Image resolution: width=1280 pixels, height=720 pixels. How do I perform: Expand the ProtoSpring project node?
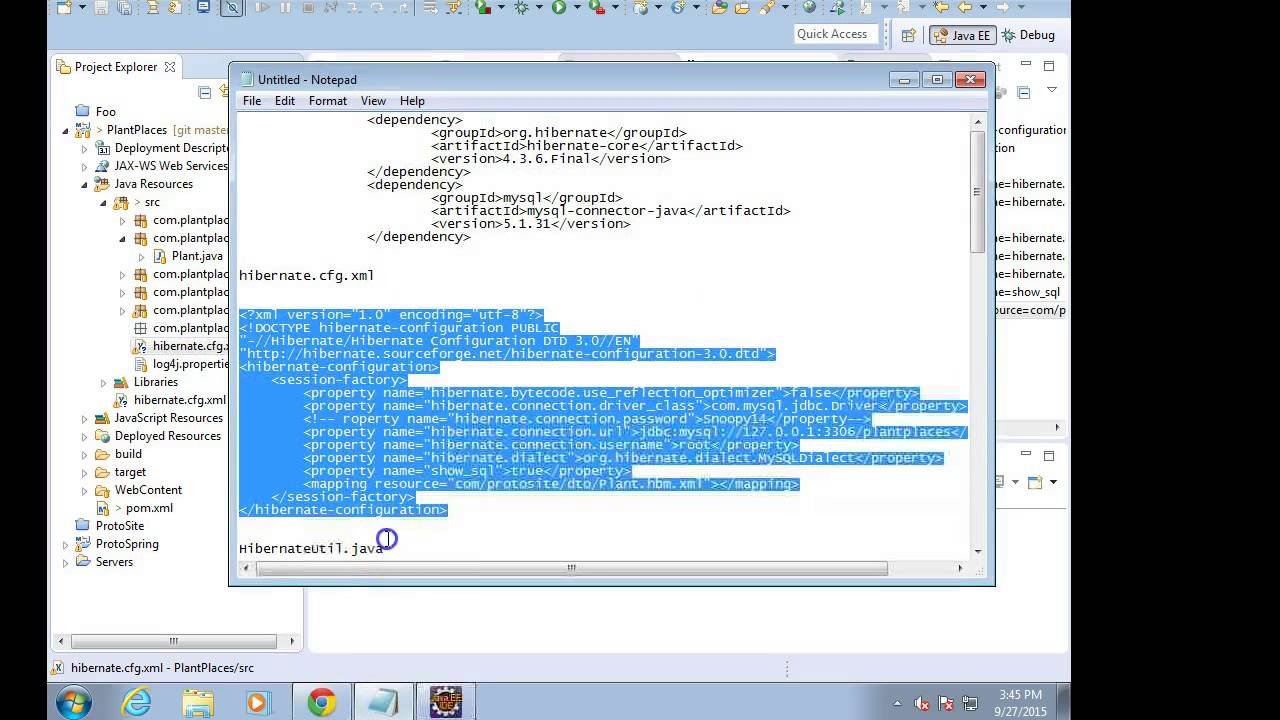(x=66, y=544)
